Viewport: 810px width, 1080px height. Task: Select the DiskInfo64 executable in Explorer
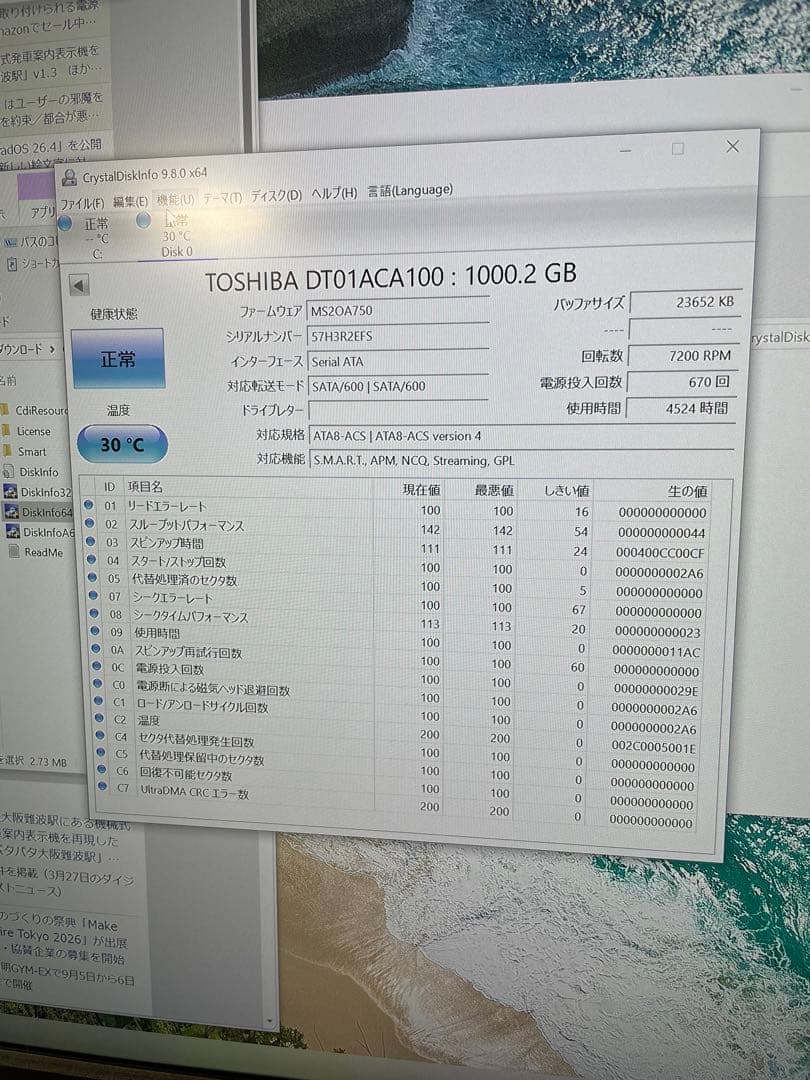pyautogui.click(x=39, y=512)
